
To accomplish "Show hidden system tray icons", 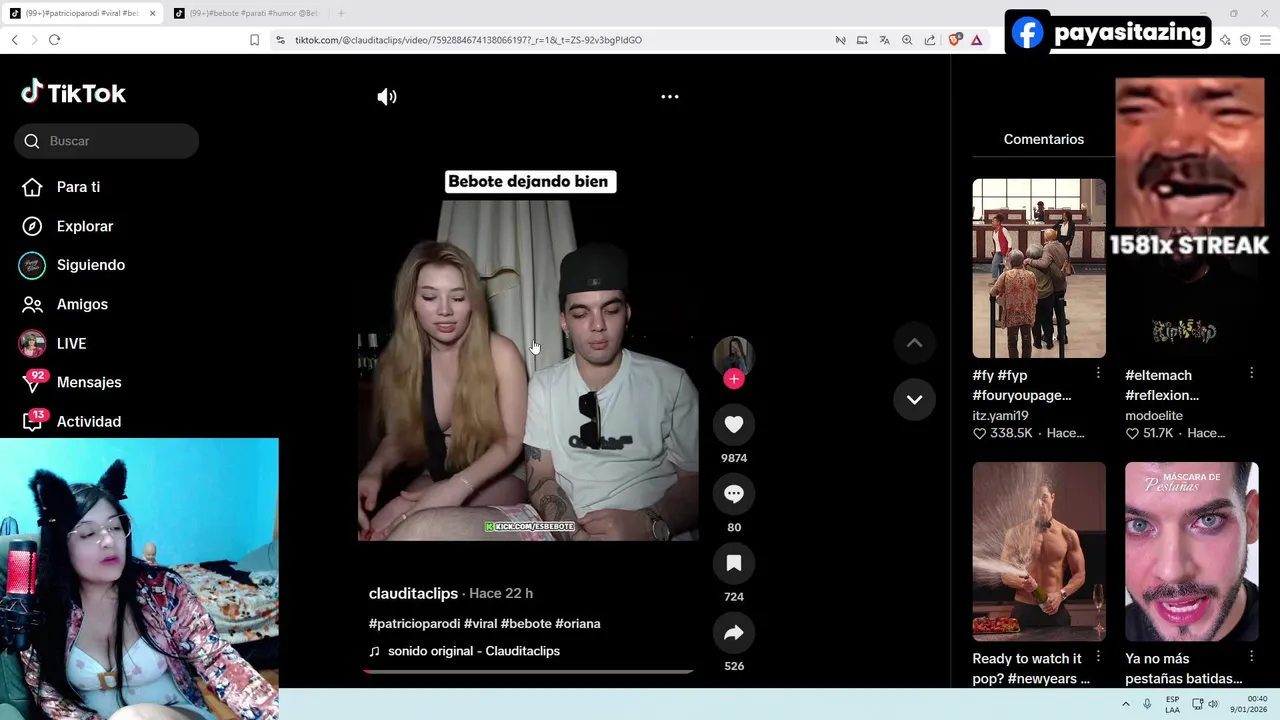I will 1126,704.
